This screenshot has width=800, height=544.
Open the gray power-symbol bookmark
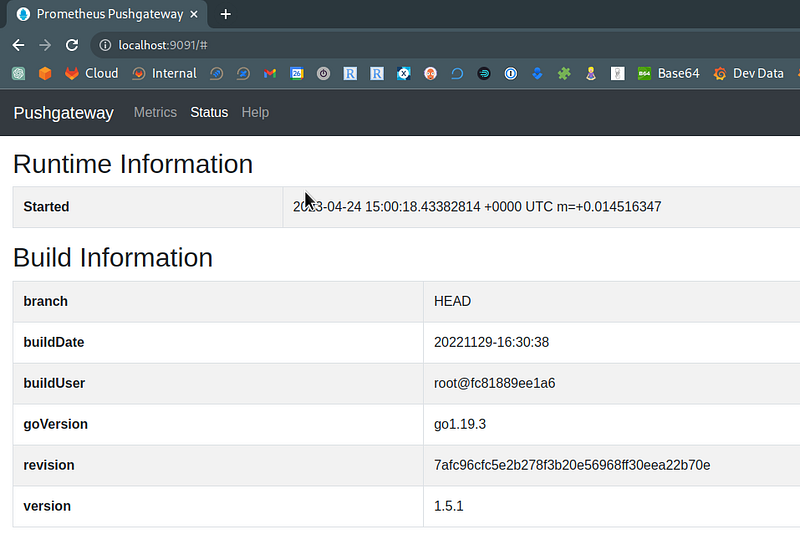click(x=323, y=73)
